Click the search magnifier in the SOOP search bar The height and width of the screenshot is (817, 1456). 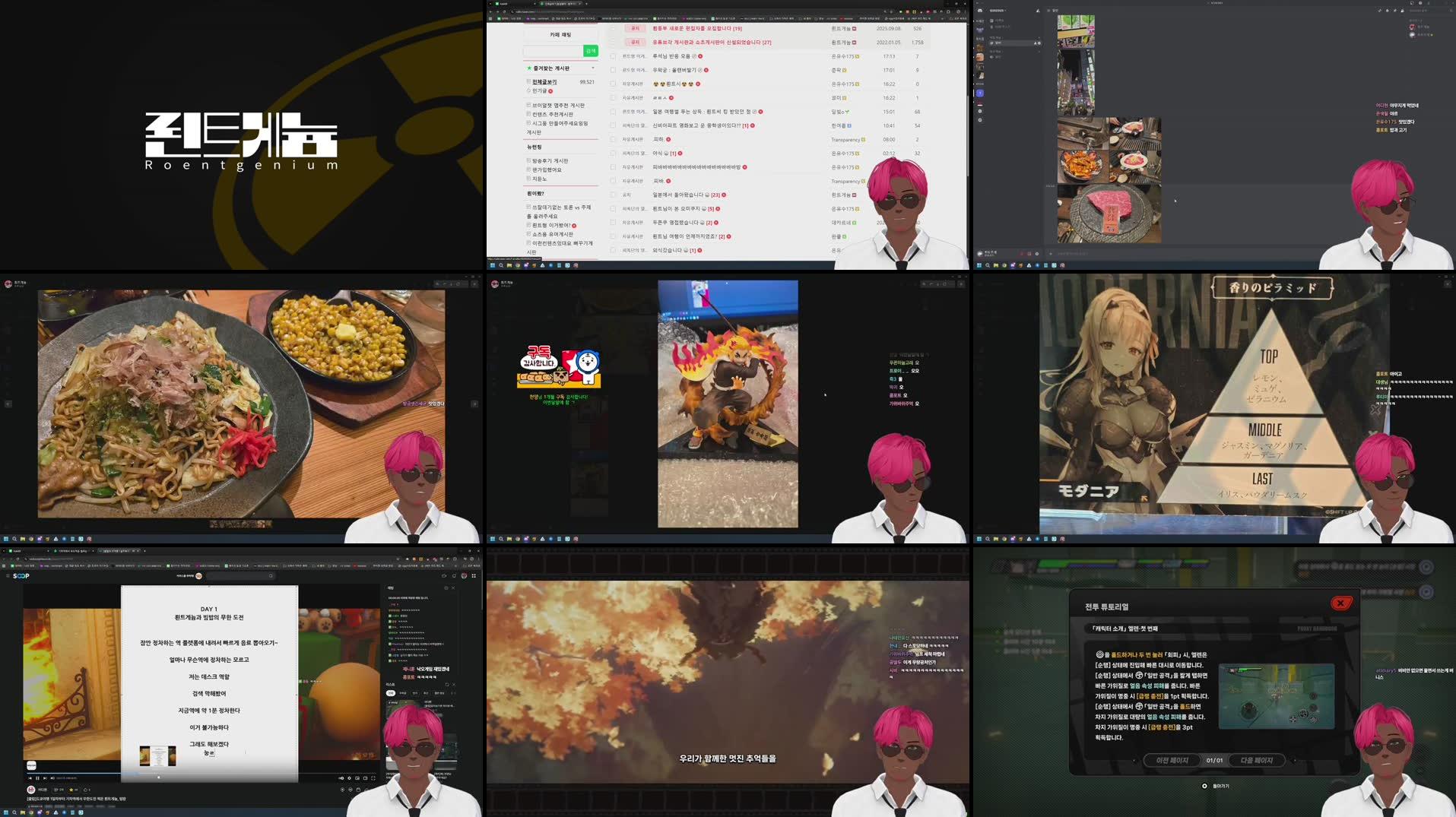(271, 576)
